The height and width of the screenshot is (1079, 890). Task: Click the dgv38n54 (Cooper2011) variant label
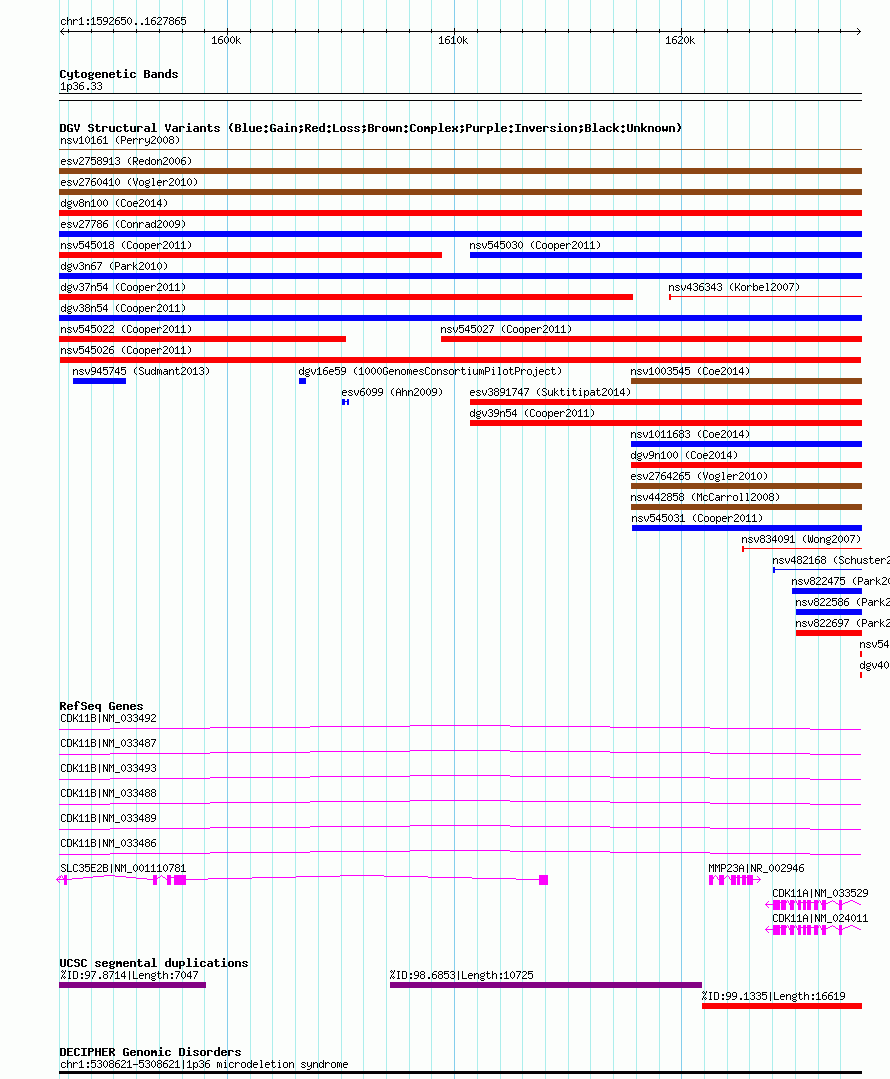coord(123,308)
